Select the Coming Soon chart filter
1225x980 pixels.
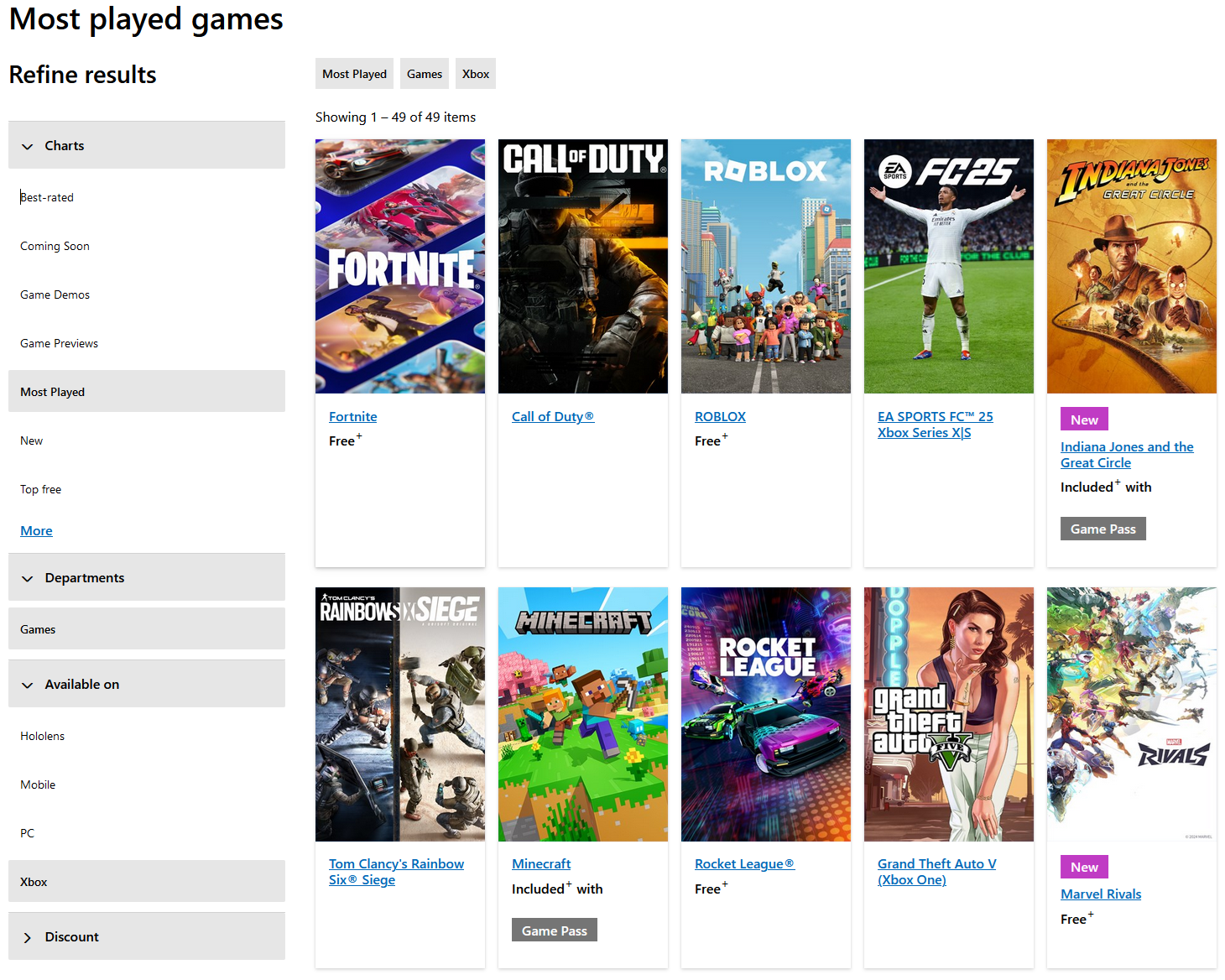tap(55, 246)
